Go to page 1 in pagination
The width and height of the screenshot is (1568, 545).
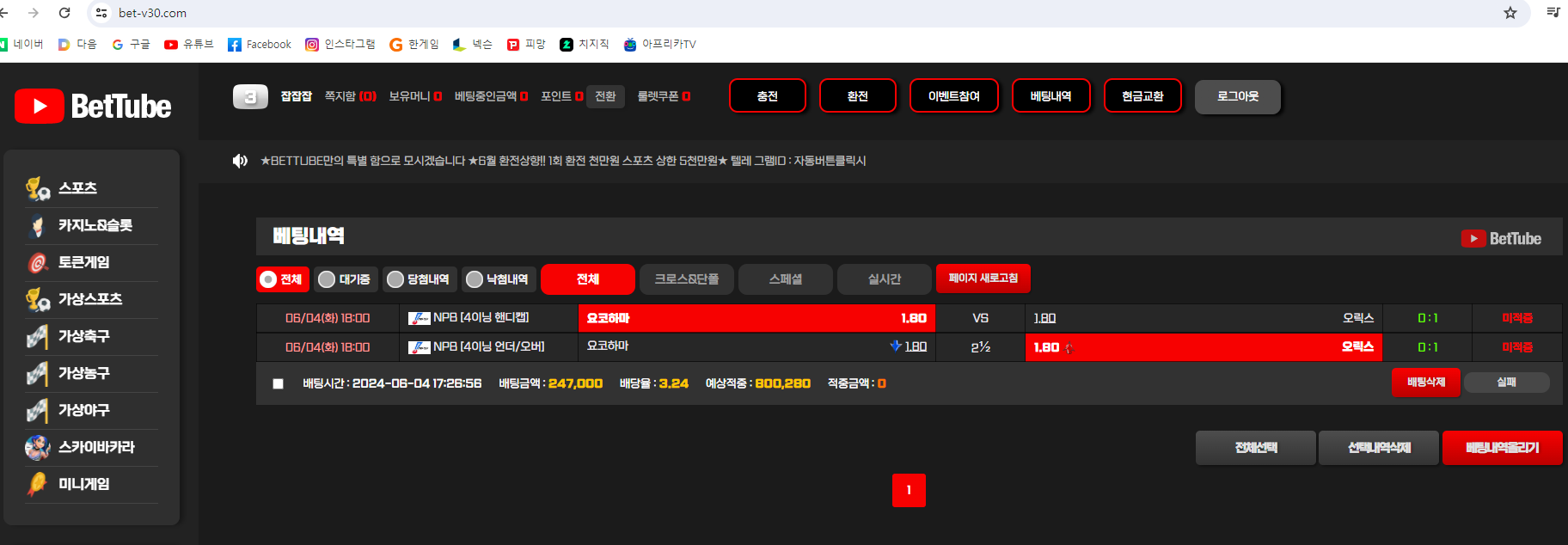pos(909,490)
